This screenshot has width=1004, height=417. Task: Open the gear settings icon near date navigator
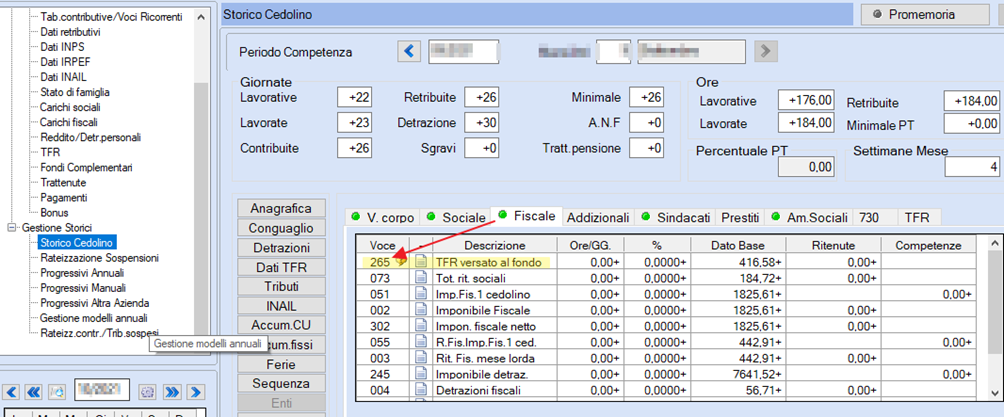click(x=148, y=391)
